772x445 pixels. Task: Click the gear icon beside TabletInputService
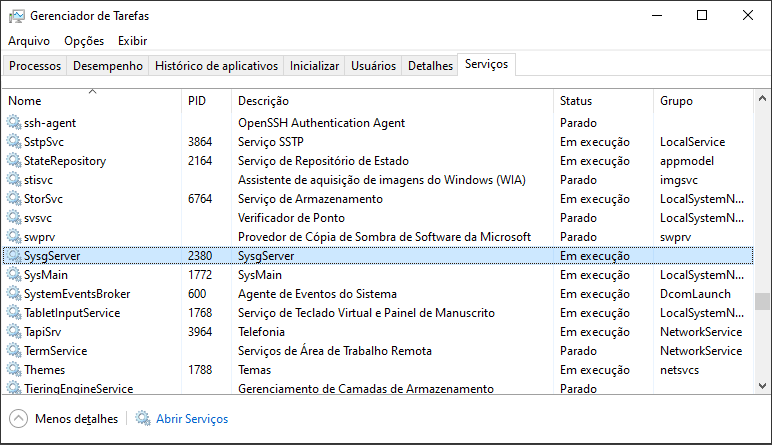14,313
